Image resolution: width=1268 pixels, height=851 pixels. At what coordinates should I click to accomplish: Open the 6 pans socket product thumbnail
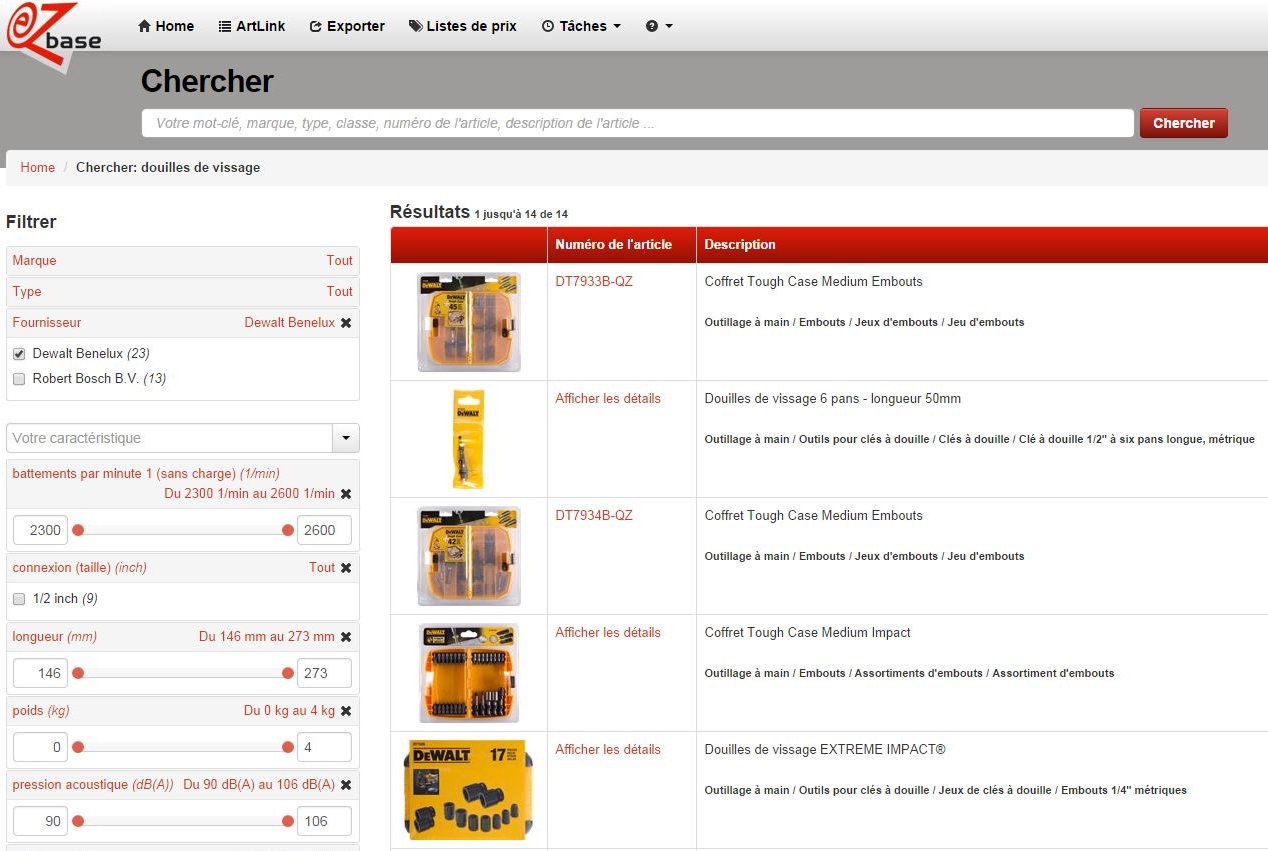[x=469, y=439]
